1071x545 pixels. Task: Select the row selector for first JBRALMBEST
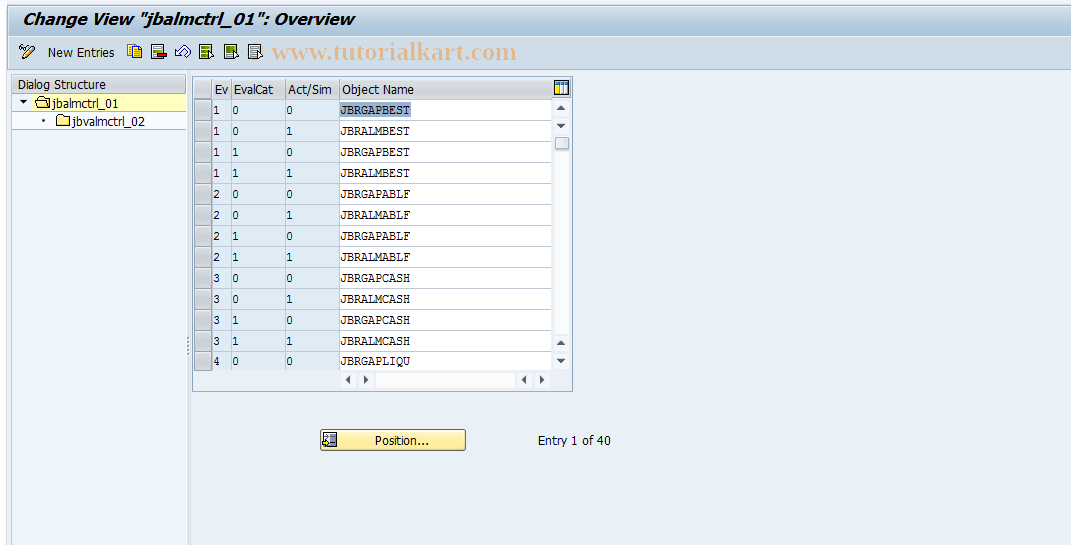[203, 131]
